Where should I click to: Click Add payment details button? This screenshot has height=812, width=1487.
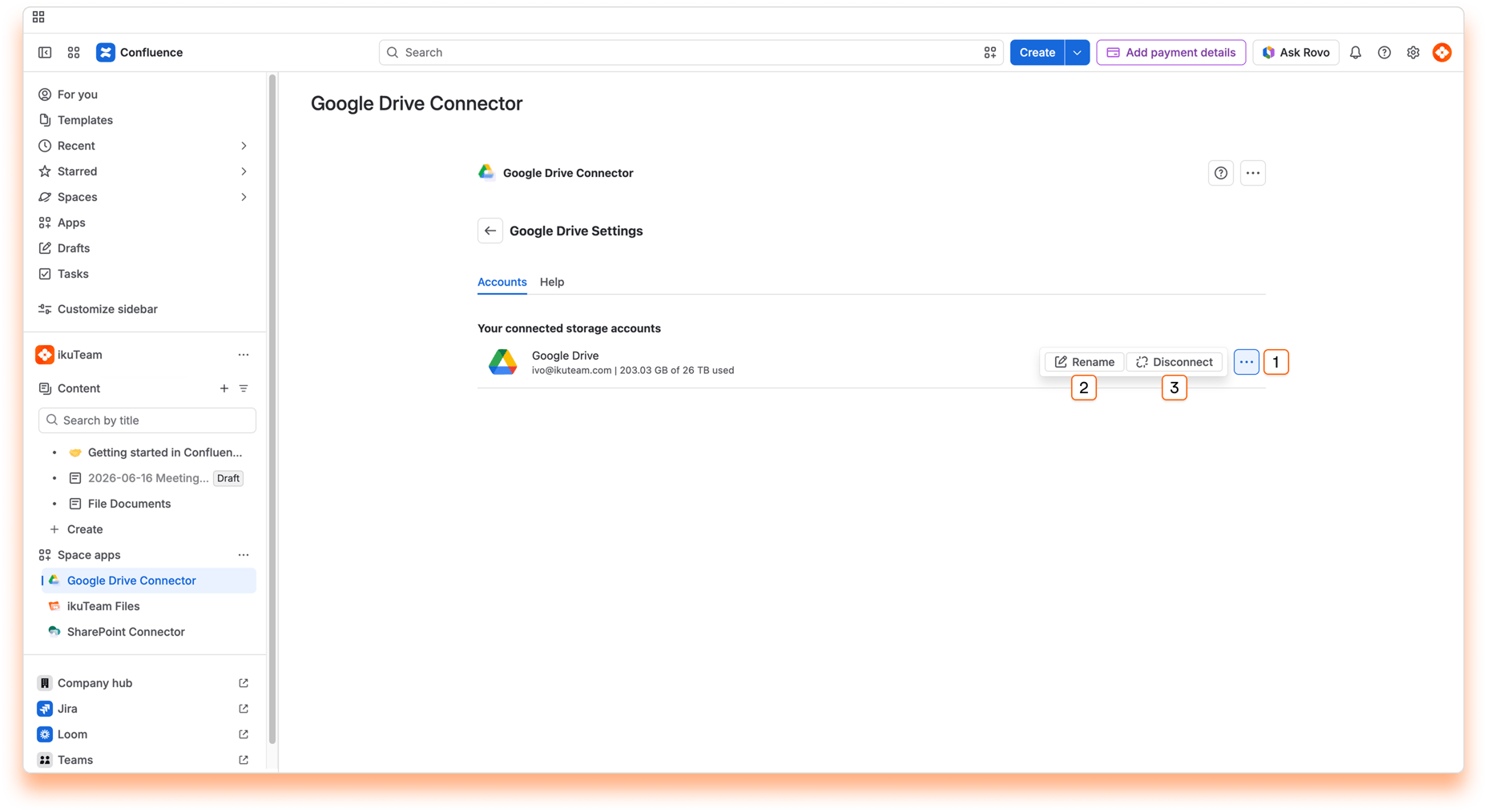(x=1171, y=52)
